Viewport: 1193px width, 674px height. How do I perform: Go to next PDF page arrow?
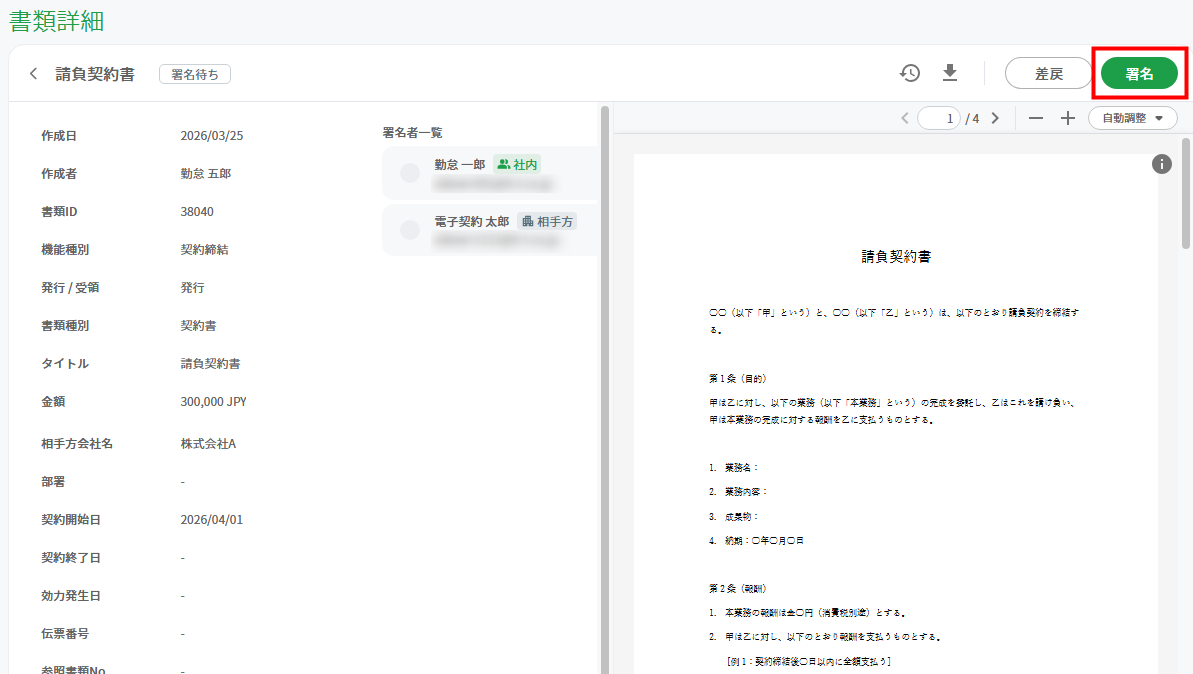click(995, 118)
